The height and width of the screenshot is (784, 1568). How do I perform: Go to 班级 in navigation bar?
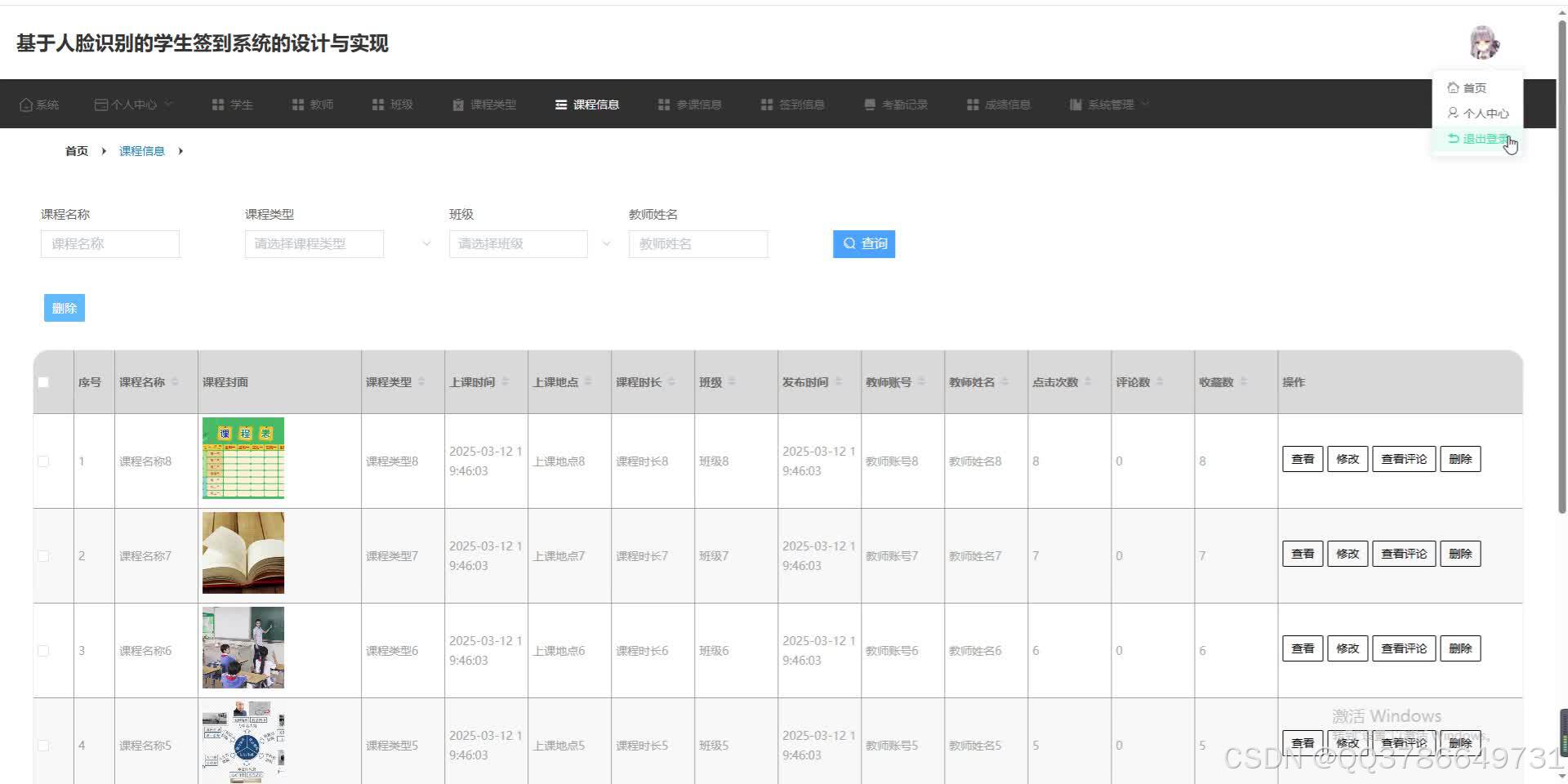pyautogui.click(x=393, y=105)
